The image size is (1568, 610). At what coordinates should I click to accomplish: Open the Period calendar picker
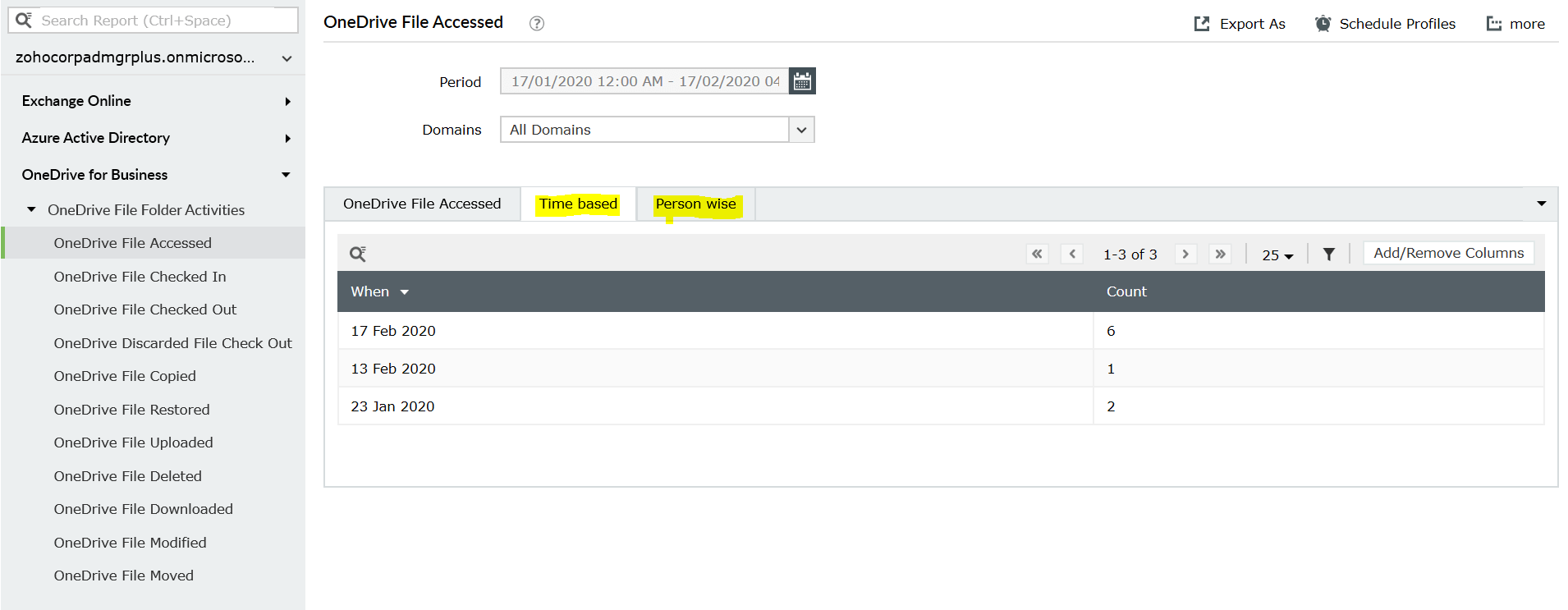pyautogui.click(x=802, y=81)
